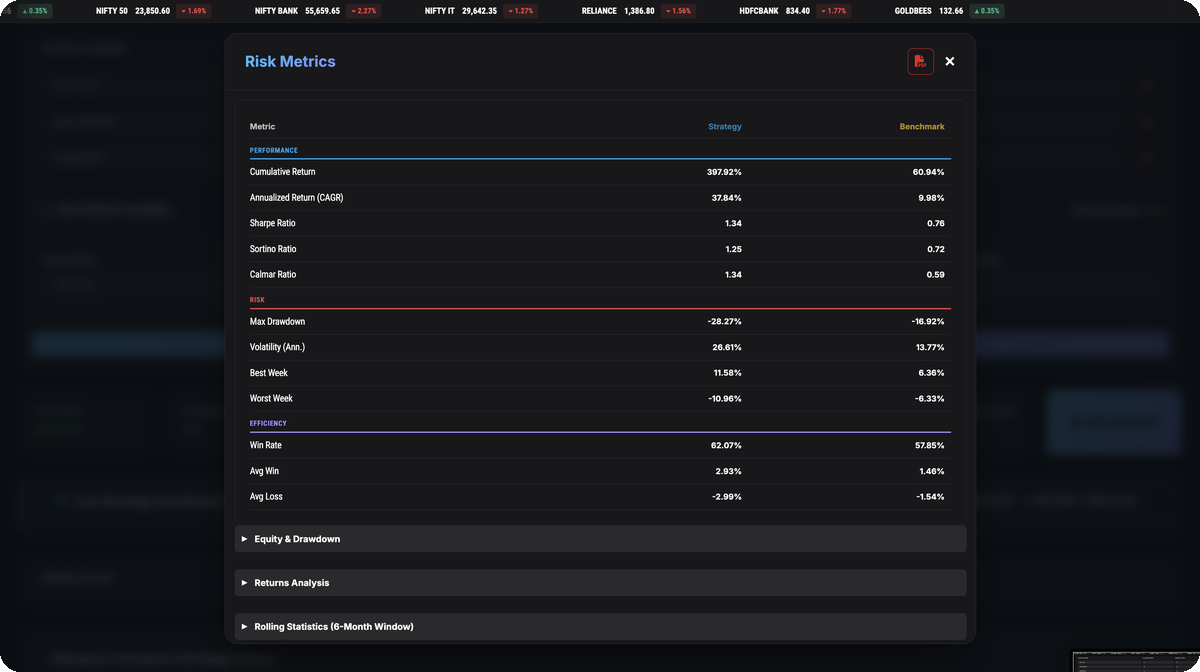Open the preview thumbnail in bottom corner
The width and height of the screenshot is (1200, 672).
(1135, 661)
